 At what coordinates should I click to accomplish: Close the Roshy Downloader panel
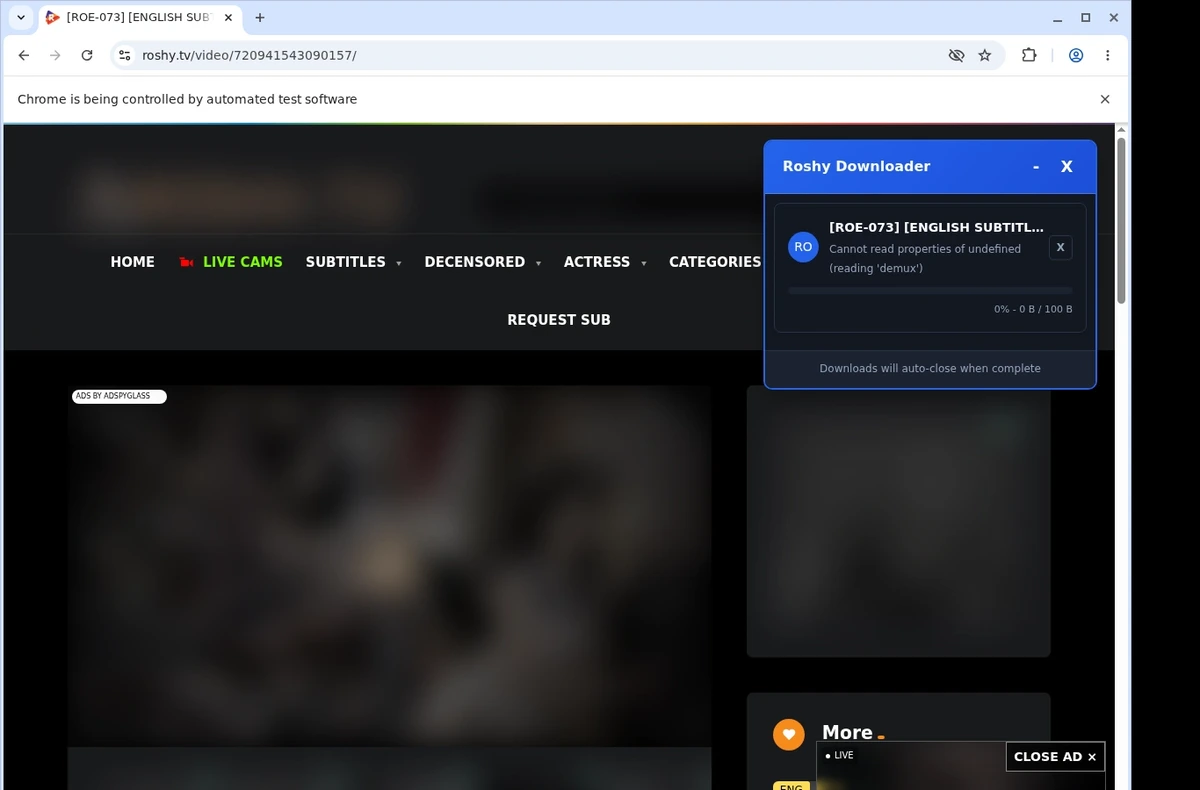pos(1067,167)
